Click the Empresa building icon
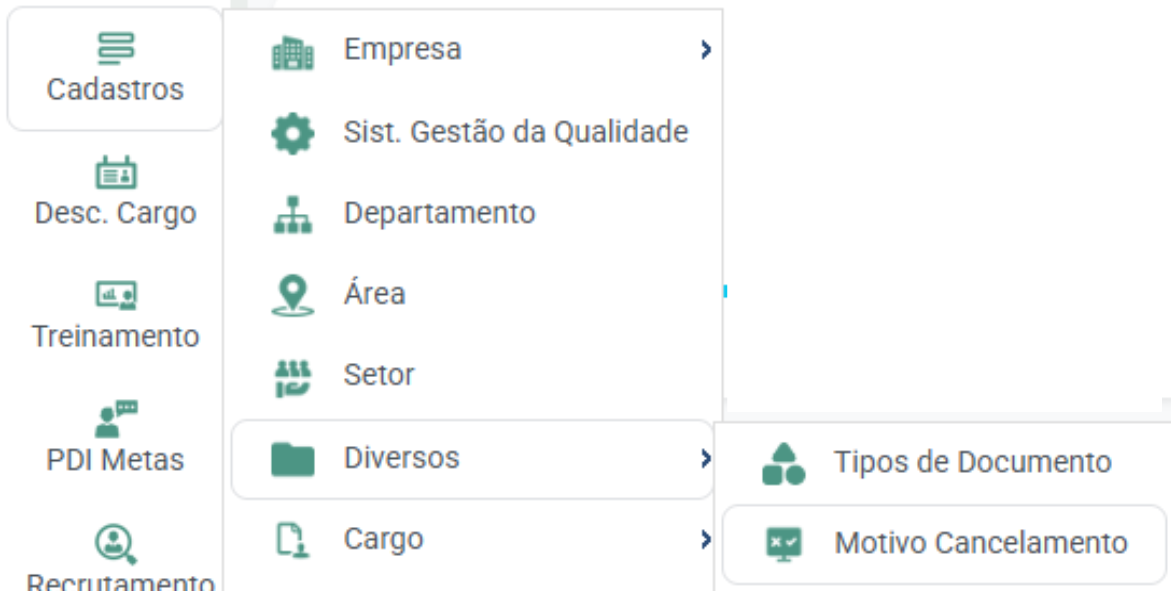The image size is (1171, 591). tap(293, 52)
